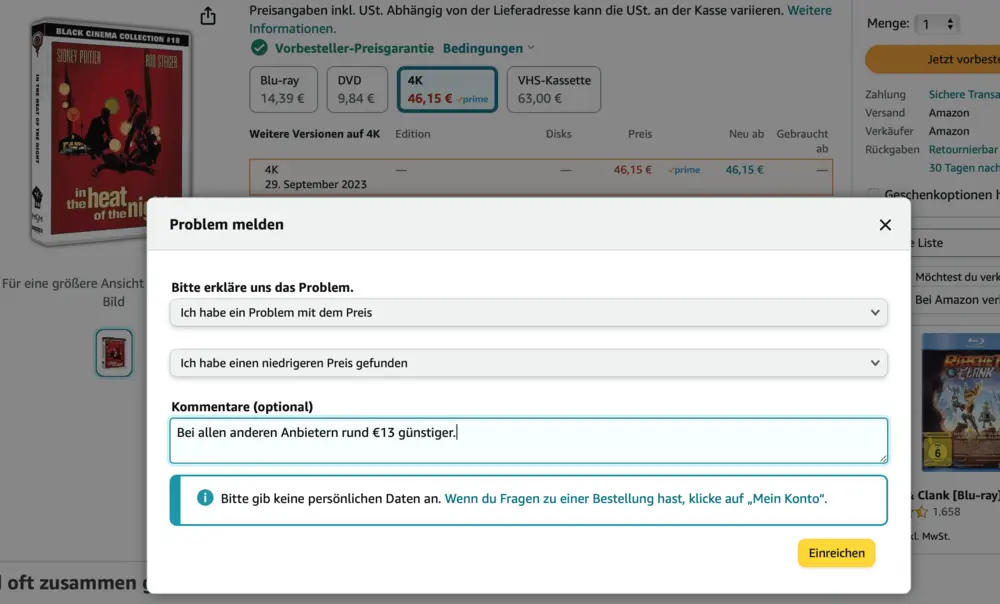Screen dimensions: 1000x604
Task: Select the Blu-ray format for 14,39 €
Action: 283,89
